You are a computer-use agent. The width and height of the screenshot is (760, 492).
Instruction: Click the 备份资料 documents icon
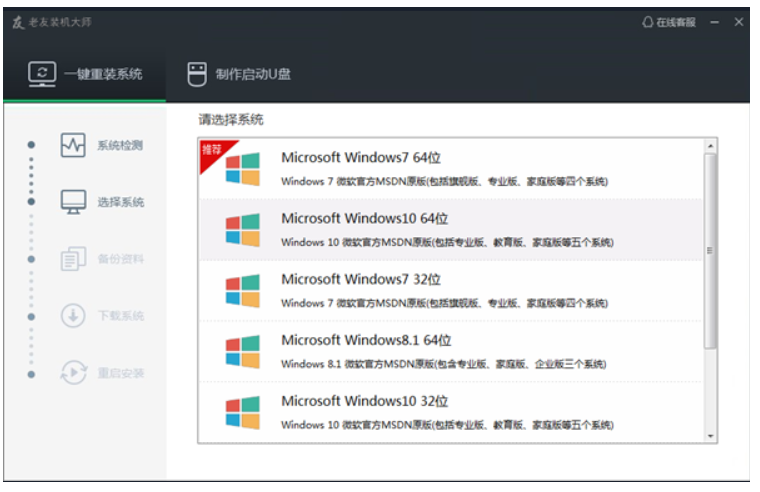(73, 259)
